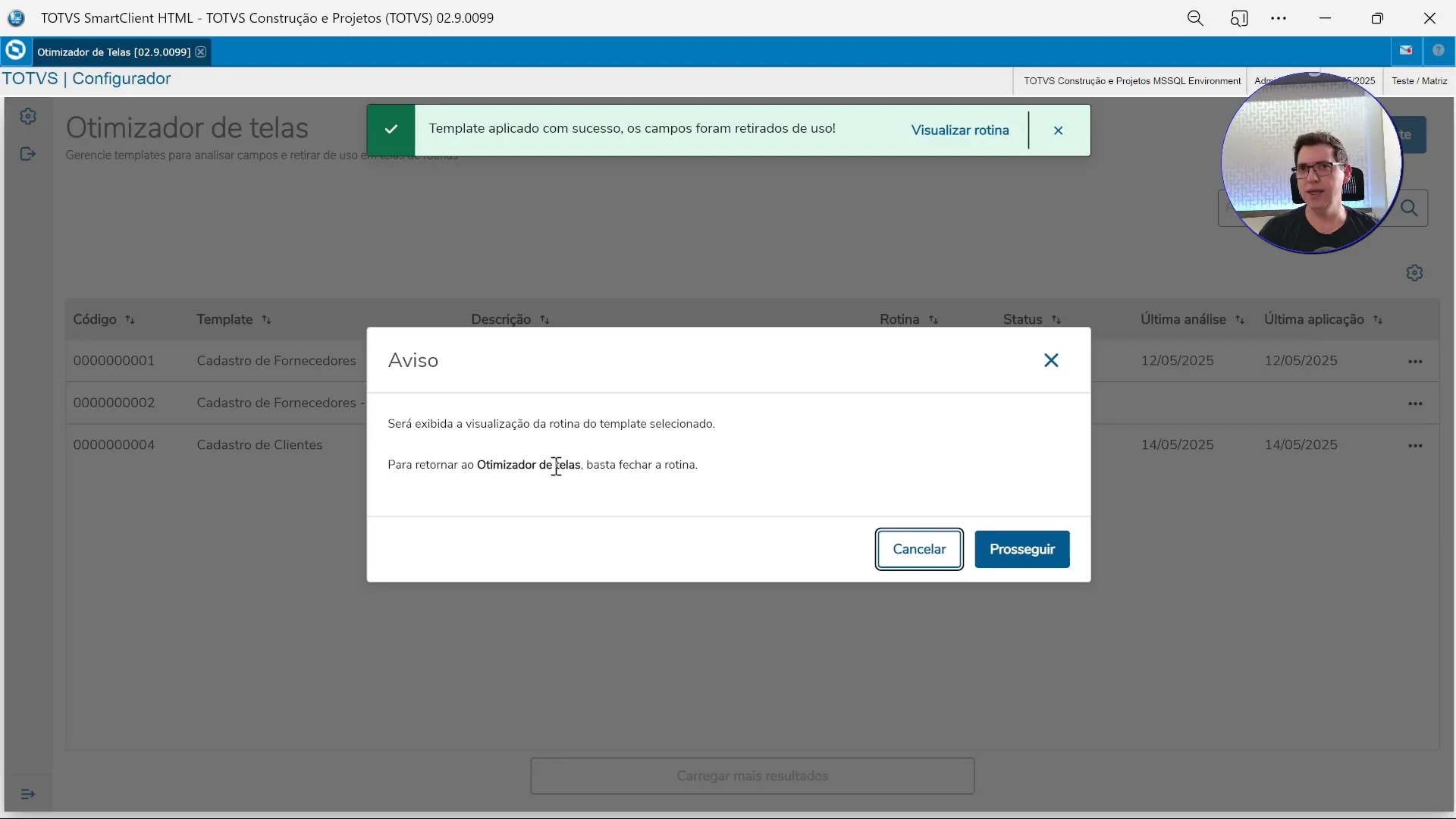Toggle sorting on the Código column
The height and width of the screenshot is (819, 1456).
(130, 319)
